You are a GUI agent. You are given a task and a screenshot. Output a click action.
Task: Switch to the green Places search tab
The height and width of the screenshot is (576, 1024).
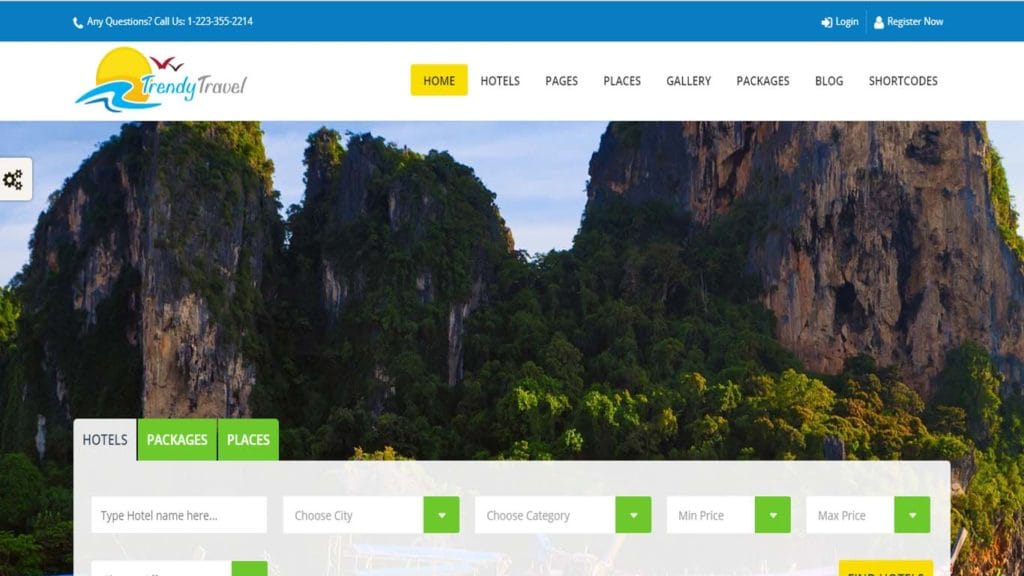tap(248, 440)
